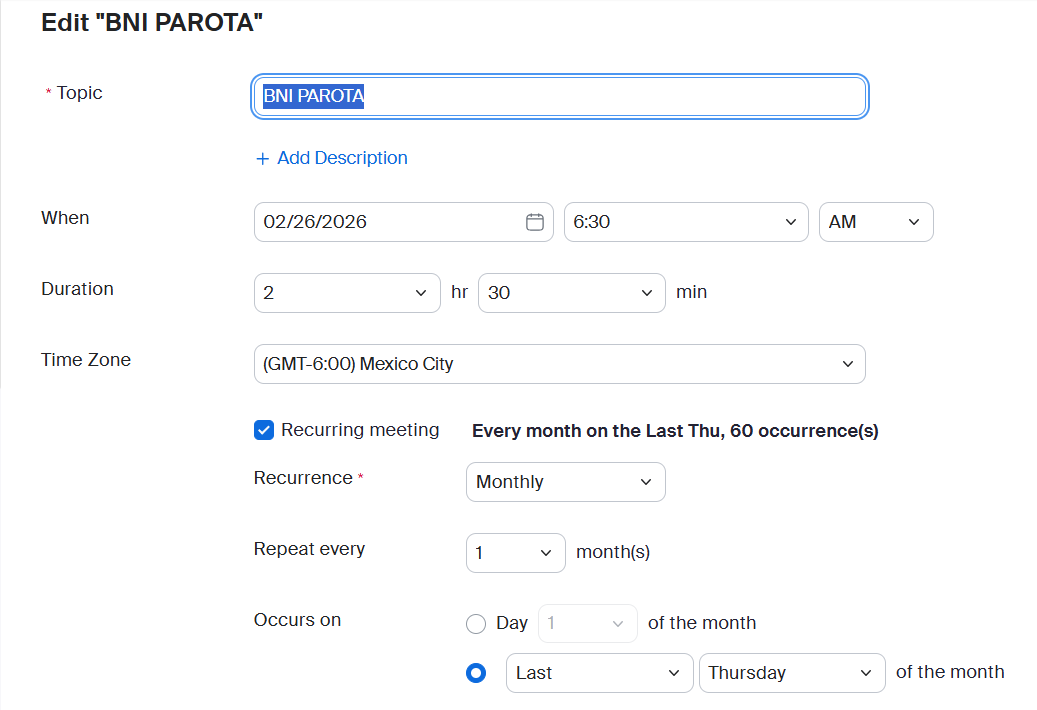
Task: Open the Monthly recurrence dropdown
Action: click(565, 482)
